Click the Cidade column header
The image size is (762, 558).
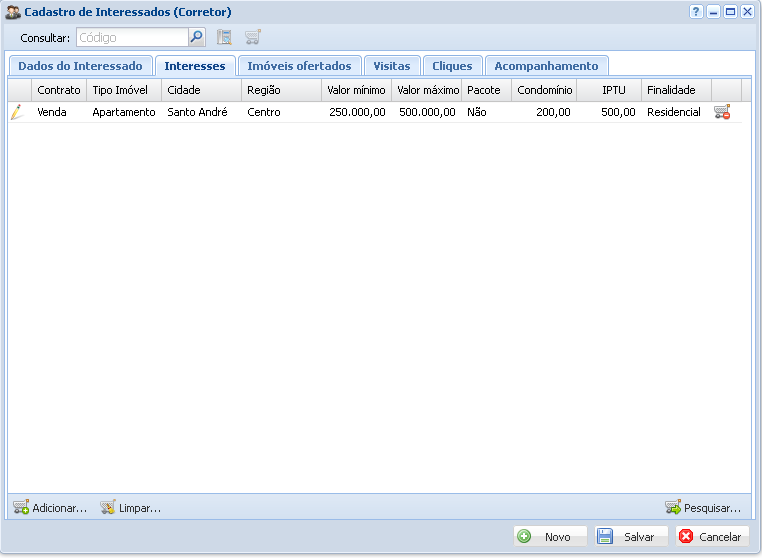click(184, 90)
